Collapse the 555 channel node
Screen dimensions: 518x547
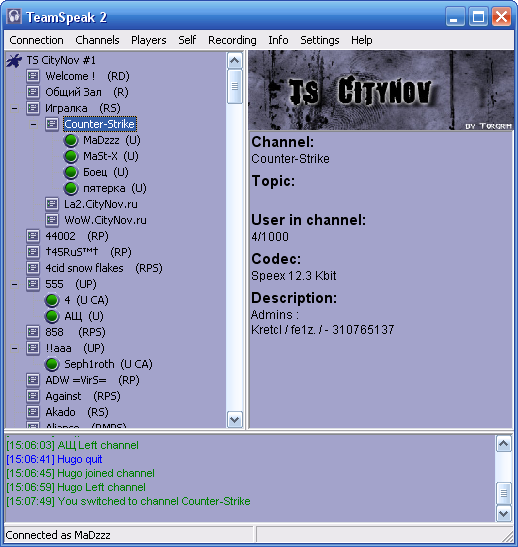point(14,284)
